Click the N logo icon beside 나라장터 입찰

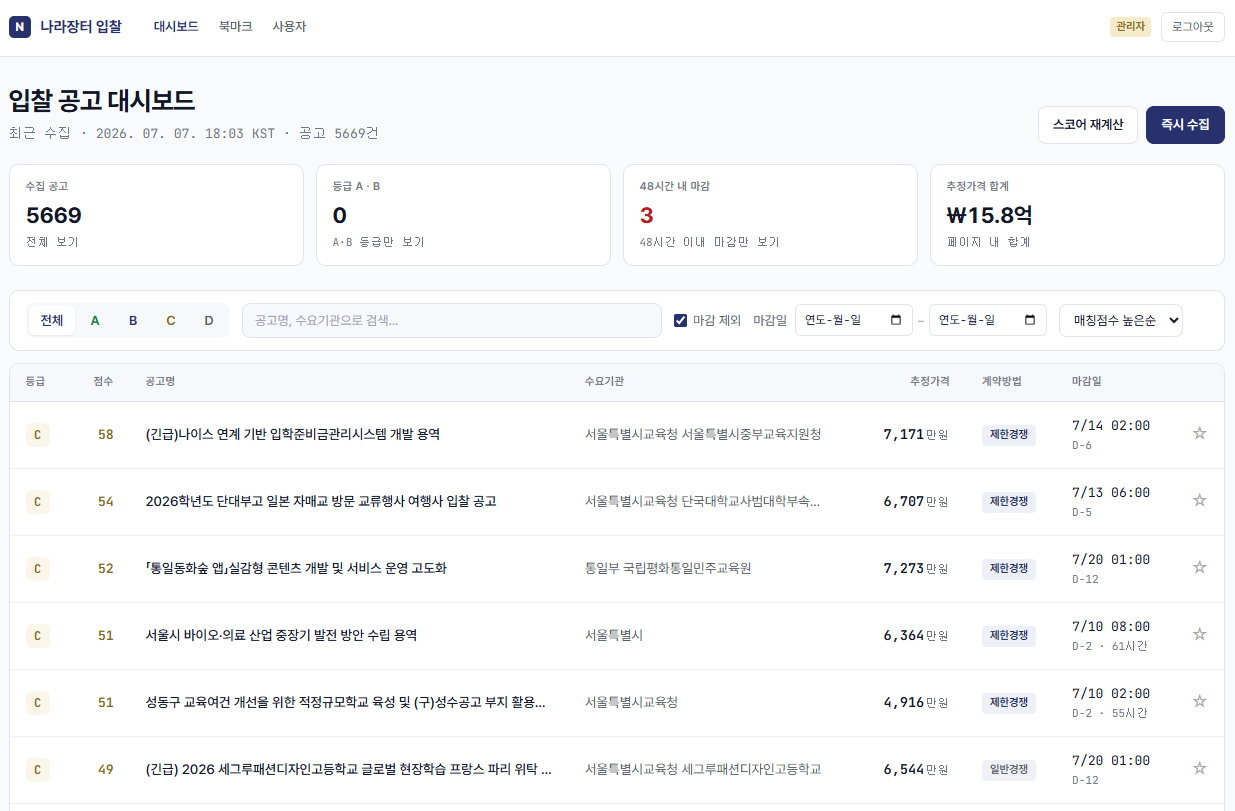click(x=20, y=27)
